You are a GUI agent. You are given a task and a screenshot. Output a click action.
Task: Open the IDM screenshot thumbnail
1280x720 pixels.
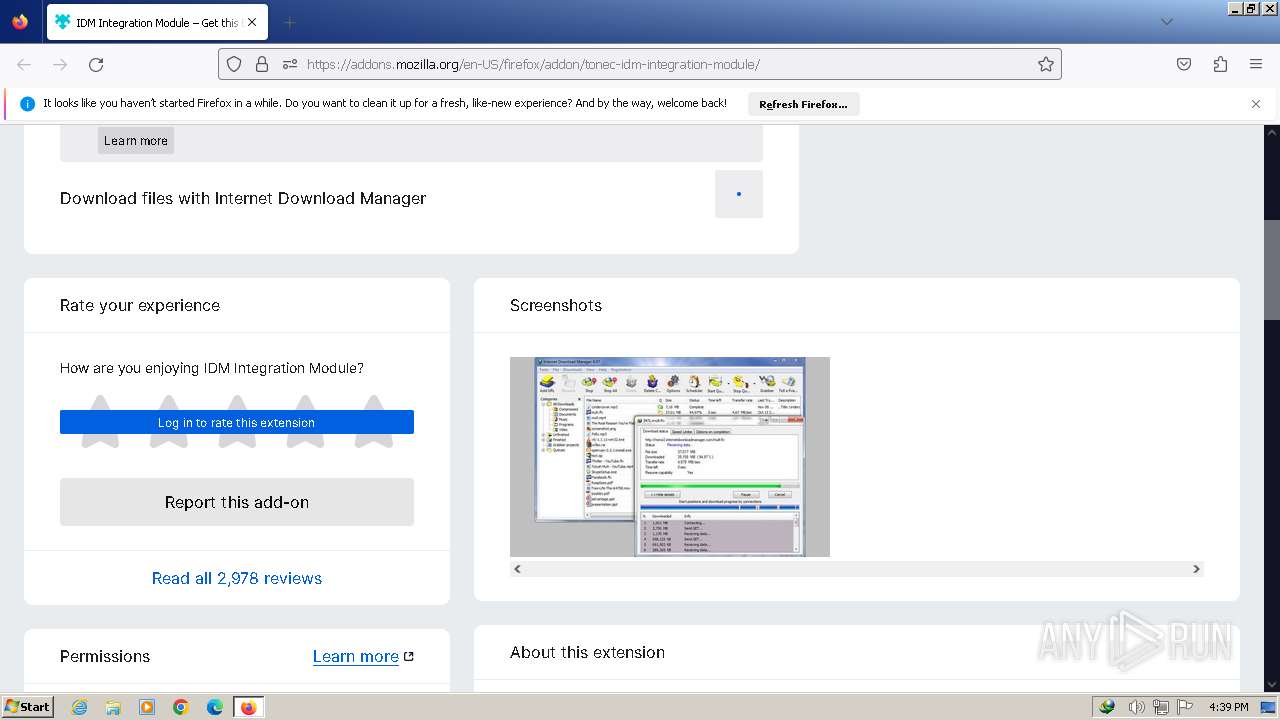(x=670, y=457)
